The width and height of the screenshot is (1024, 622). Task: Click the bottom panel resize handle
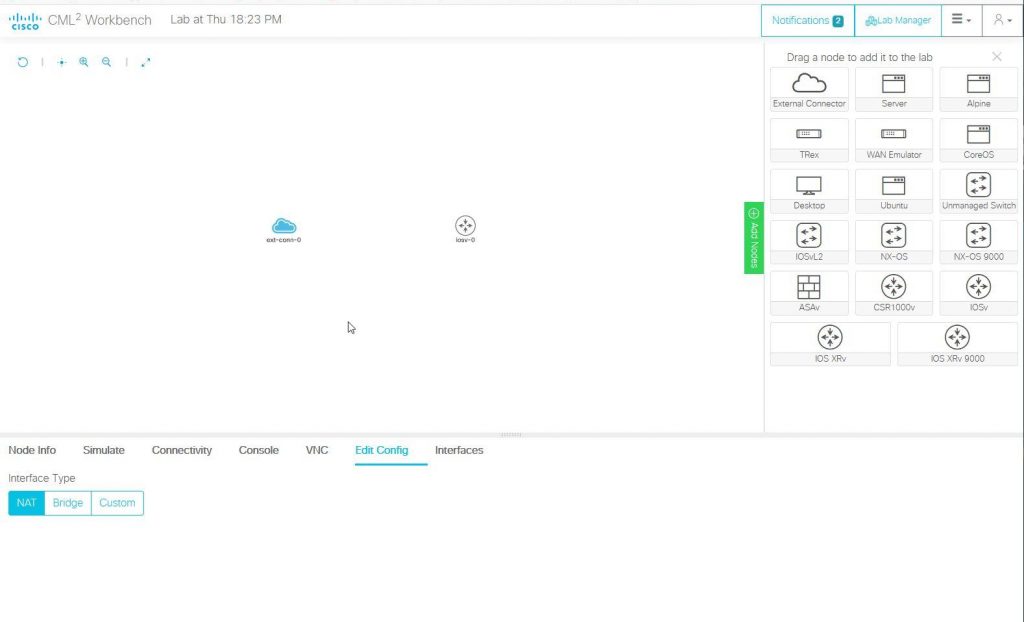511,434
